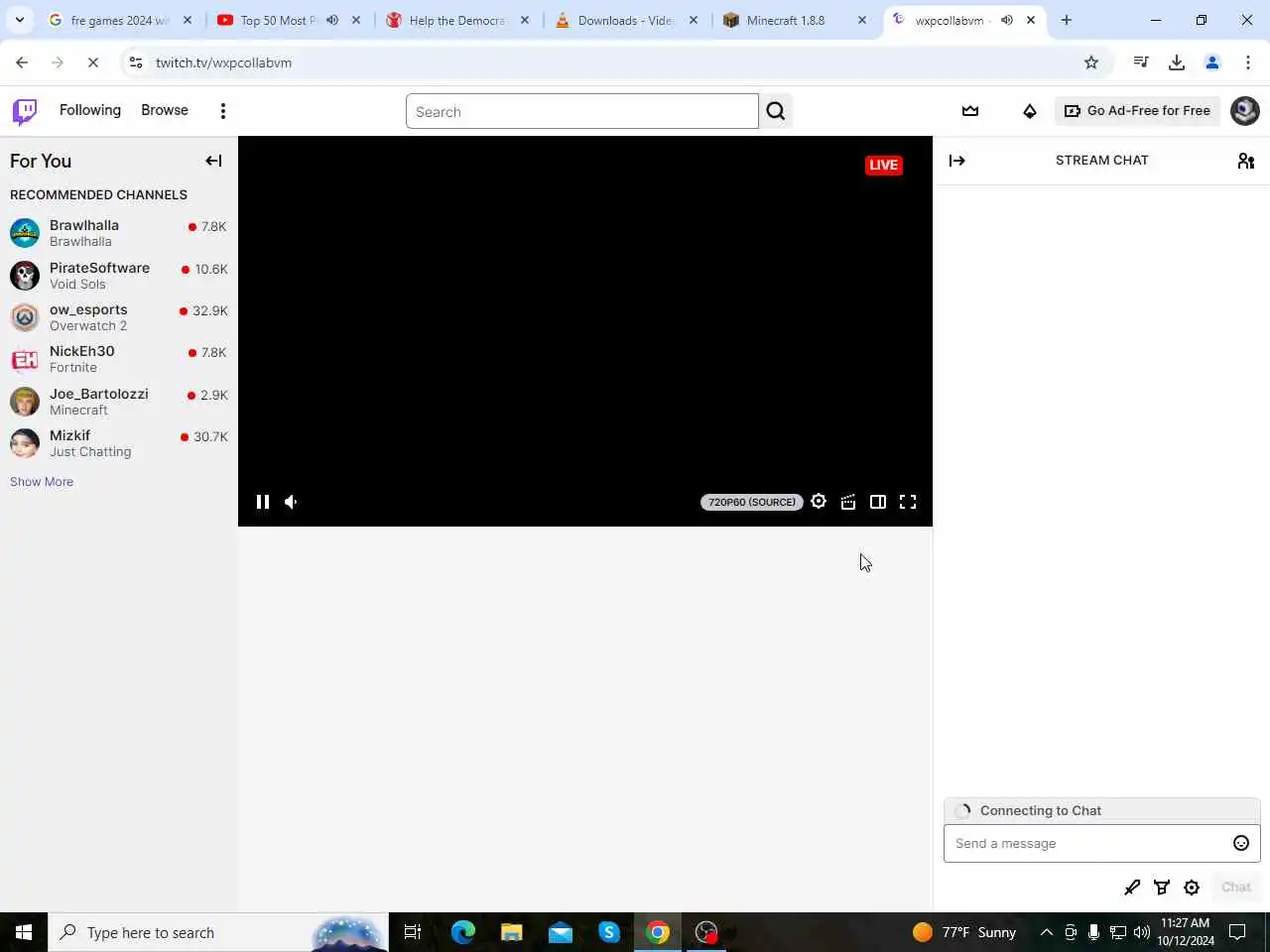This screenshot has width=1270, height=952.
Task: Open the video player settings gear
Action: click(x=819, y=502)
